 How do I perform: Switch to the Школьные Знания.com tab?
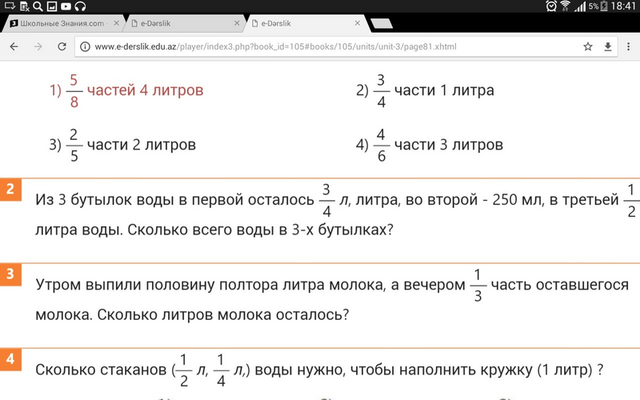61,23
